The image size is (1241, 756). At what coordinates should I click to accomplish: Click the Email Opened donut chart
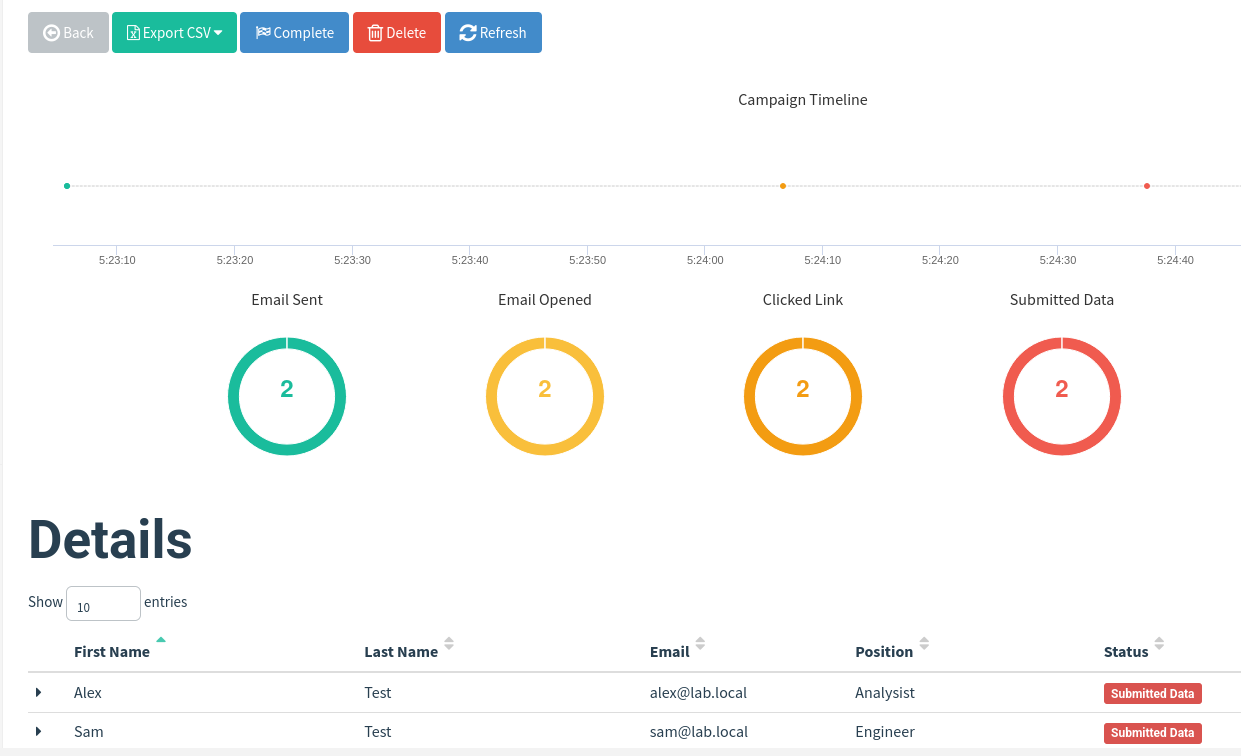coord(545,397)
